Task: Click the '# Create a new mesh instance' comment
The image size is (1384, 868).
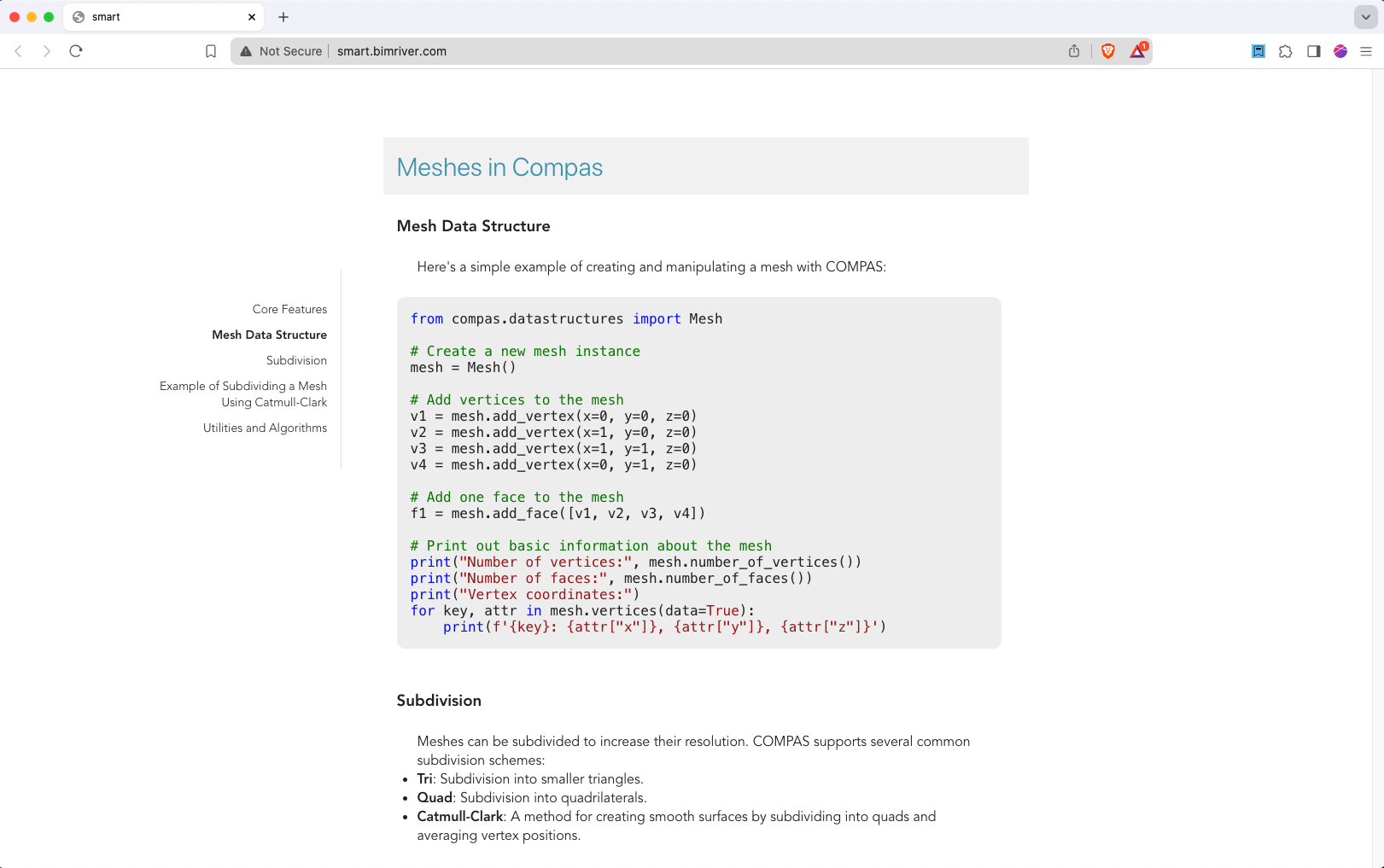Action: [525, 351]
